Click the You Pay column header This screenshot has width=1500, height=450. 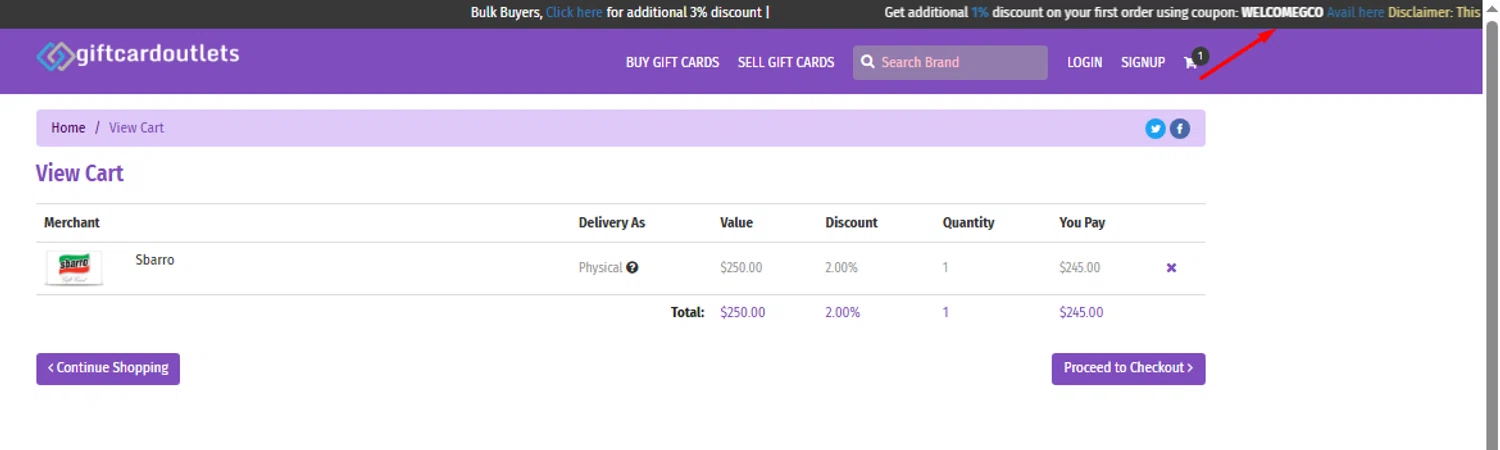coord(1082,222)
